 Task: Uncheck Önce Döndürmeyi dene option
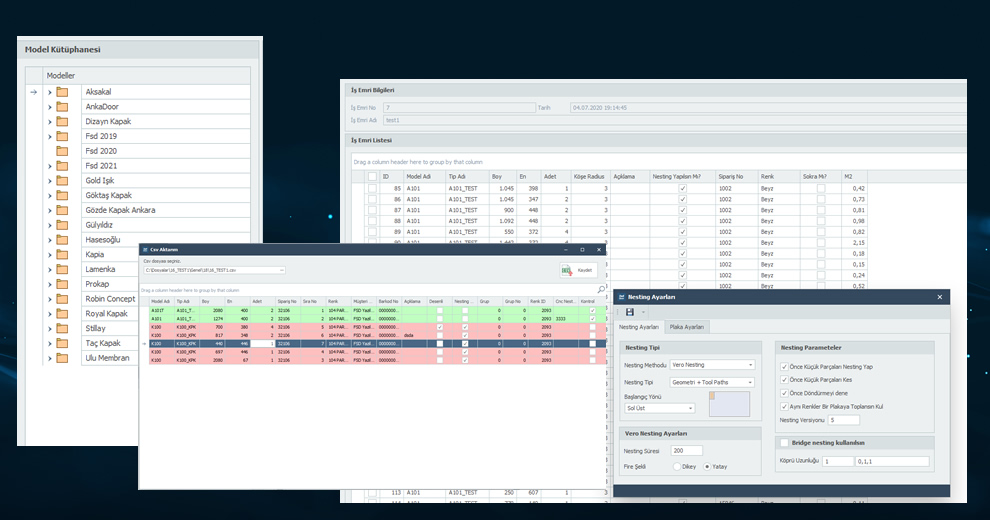[x=784, y=393]
